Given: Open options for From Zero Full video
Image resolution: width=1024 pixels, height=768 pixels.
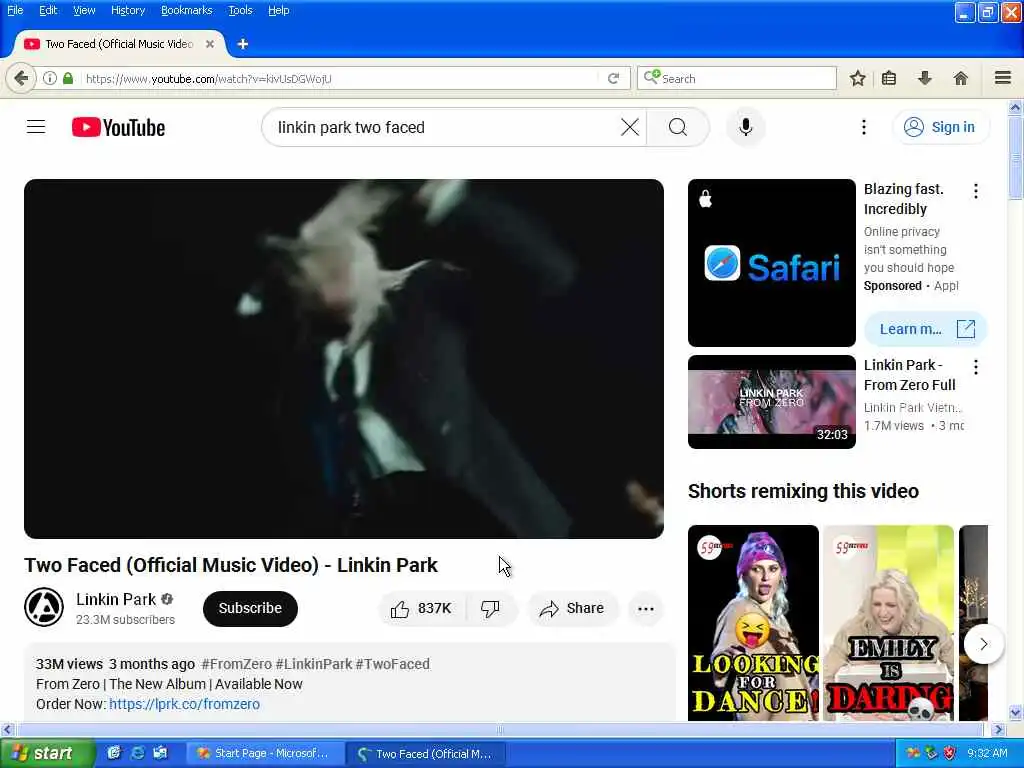Looking at the screenshot, I should coord(976,367).
